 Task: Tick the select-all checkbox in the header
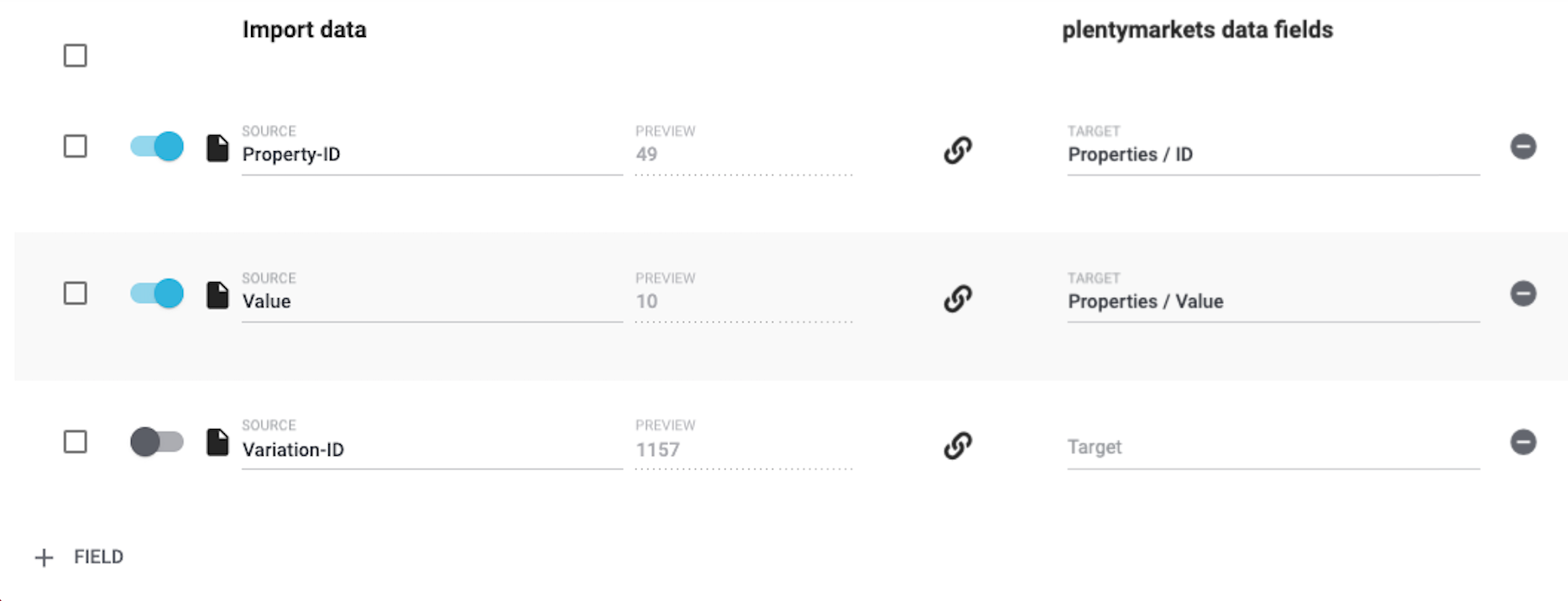76,56
